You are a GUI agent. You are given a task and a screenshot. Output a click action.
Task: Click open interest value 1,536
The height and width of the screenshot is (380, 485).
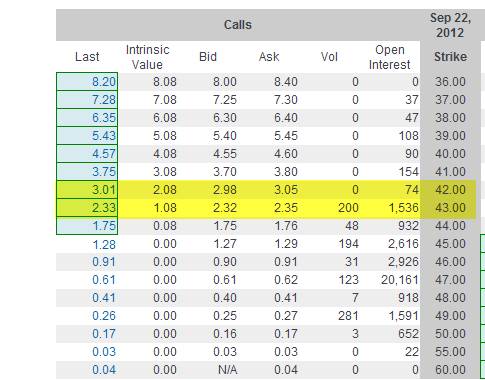(x=403, y=208)
